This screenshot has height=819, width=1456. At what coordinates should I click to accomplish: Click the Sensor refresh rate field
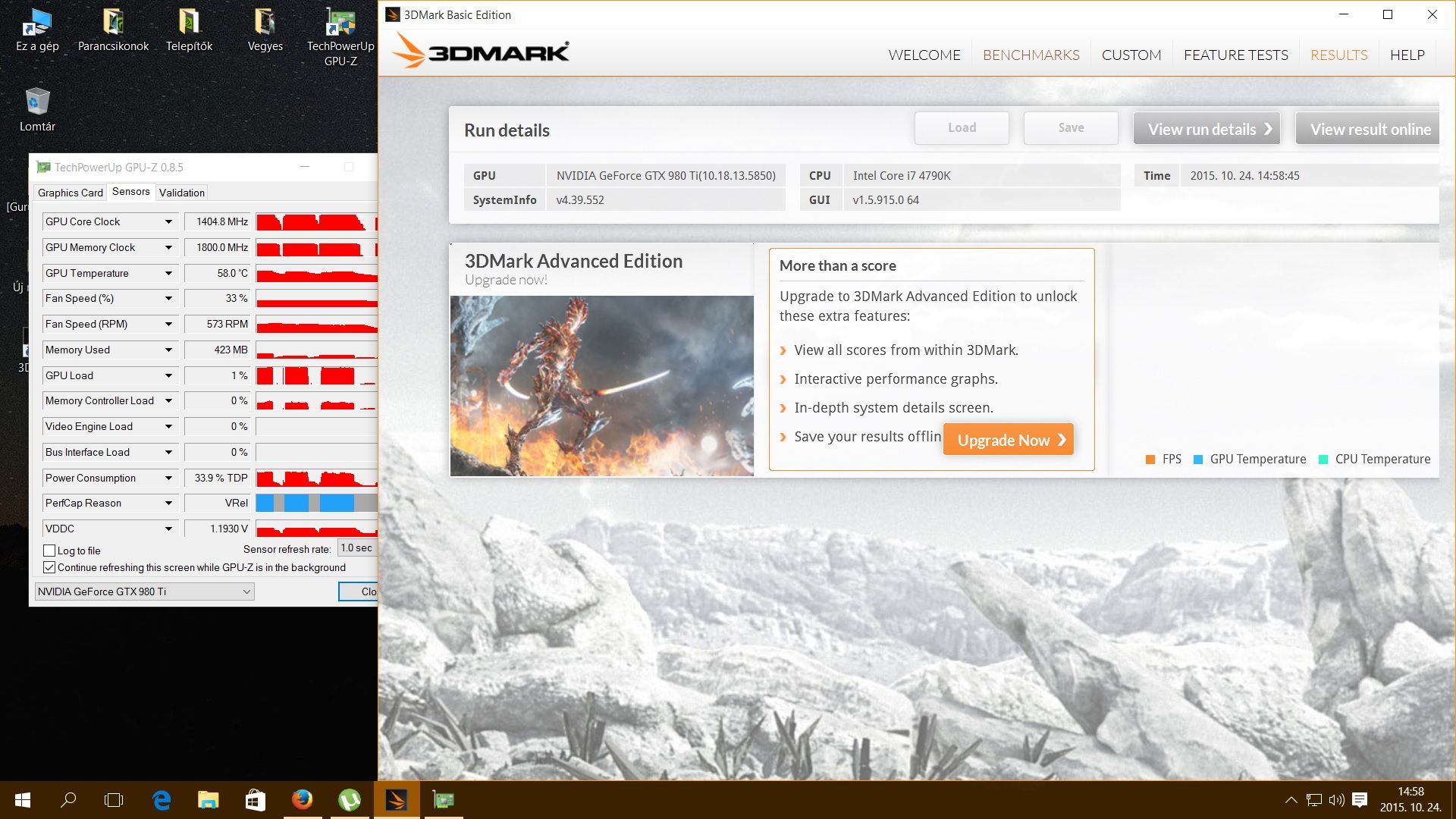[357, 548]
